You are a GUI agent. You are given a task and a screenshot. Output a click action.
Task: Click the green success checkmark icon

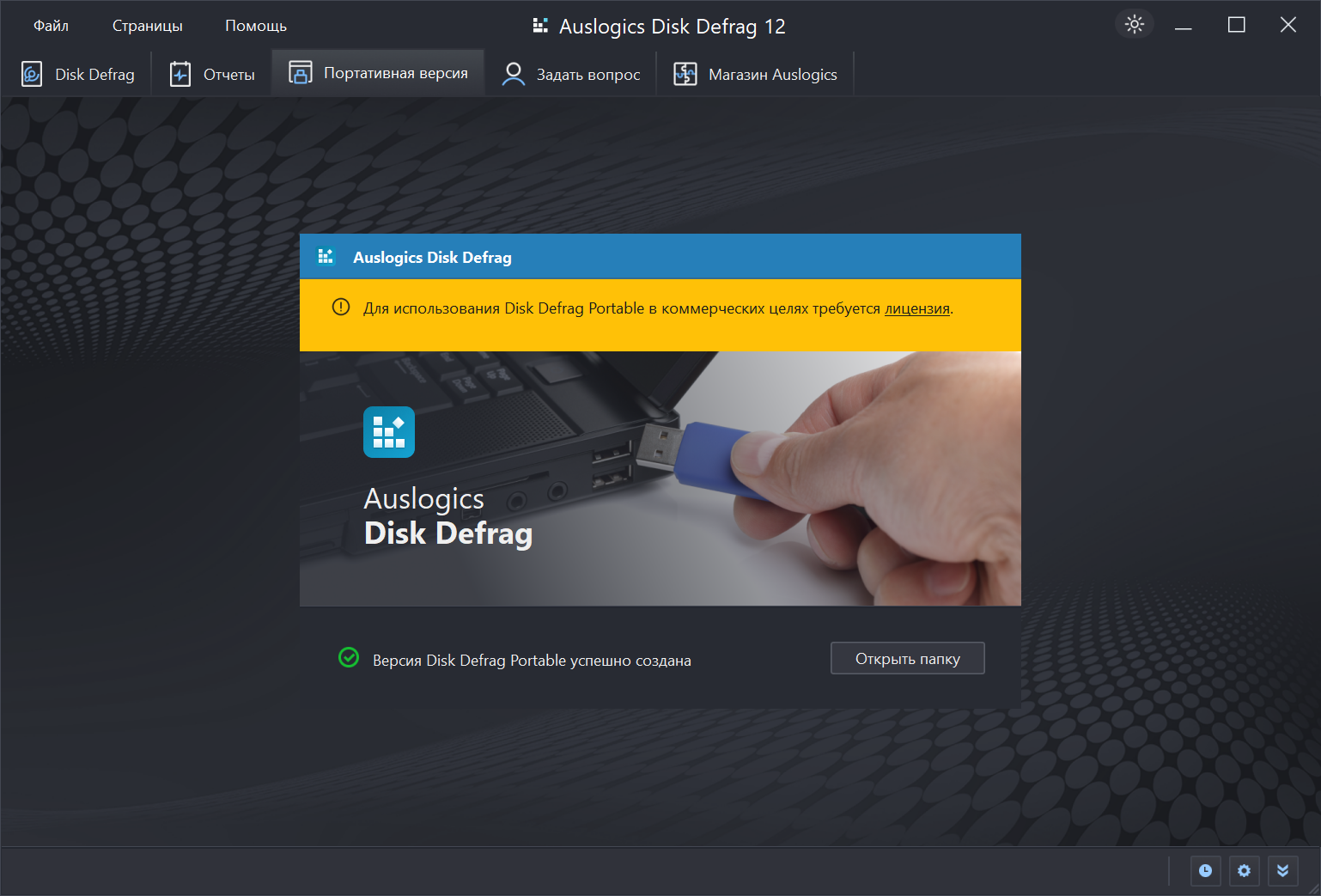[x=349, y=657]
